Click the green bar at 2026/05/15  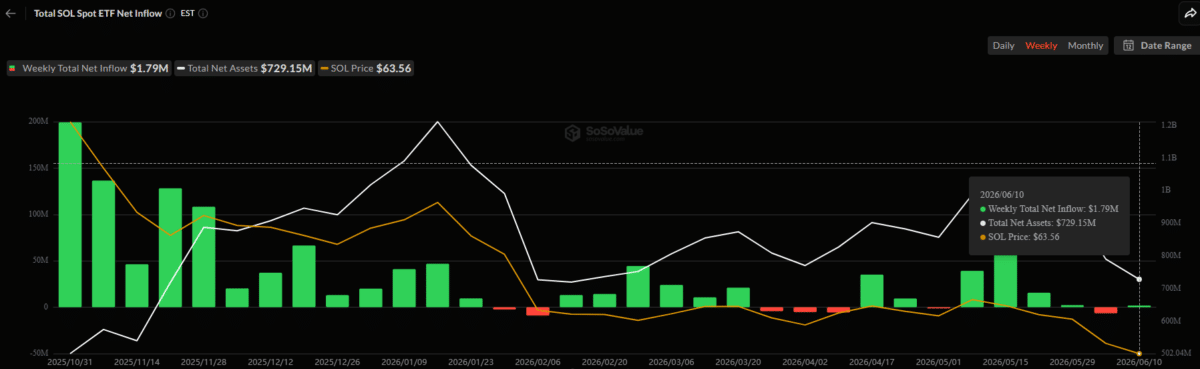click(1005, 281)
